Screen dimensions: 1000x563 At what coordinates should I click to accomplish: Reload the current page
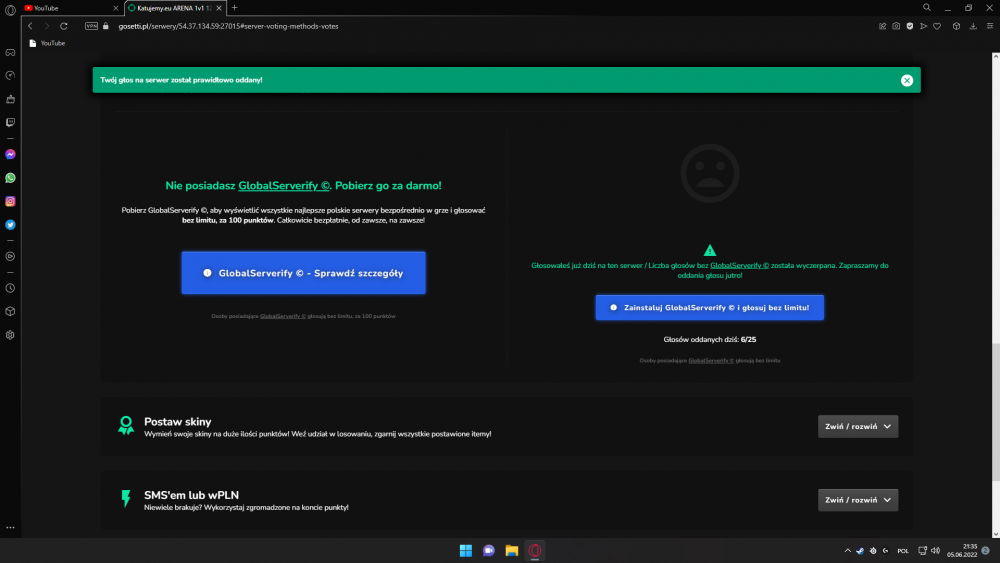coord(64,26)
